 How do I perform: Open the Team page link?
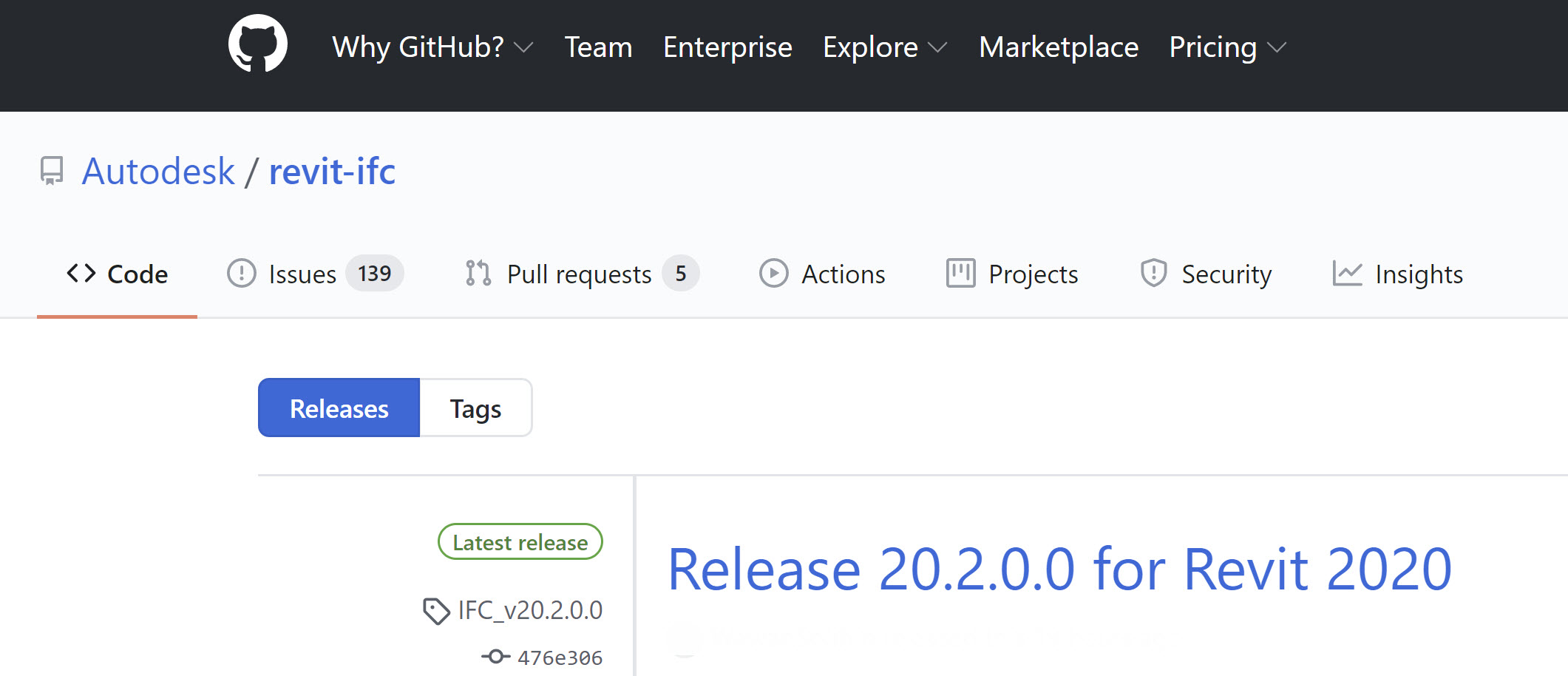pyautogui.click(x=598, y=47)
